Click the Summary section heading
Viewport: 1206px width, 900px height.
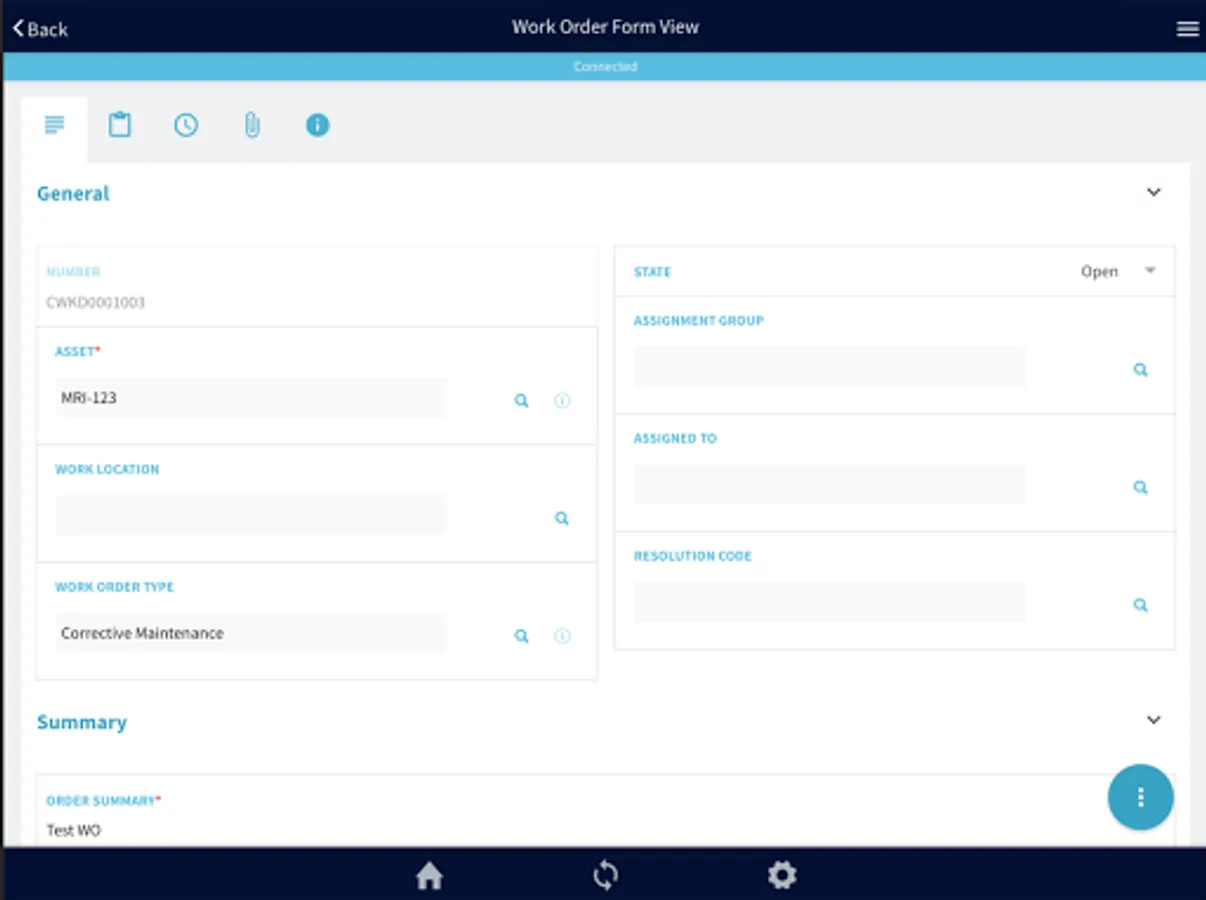[x=82, y=722]
